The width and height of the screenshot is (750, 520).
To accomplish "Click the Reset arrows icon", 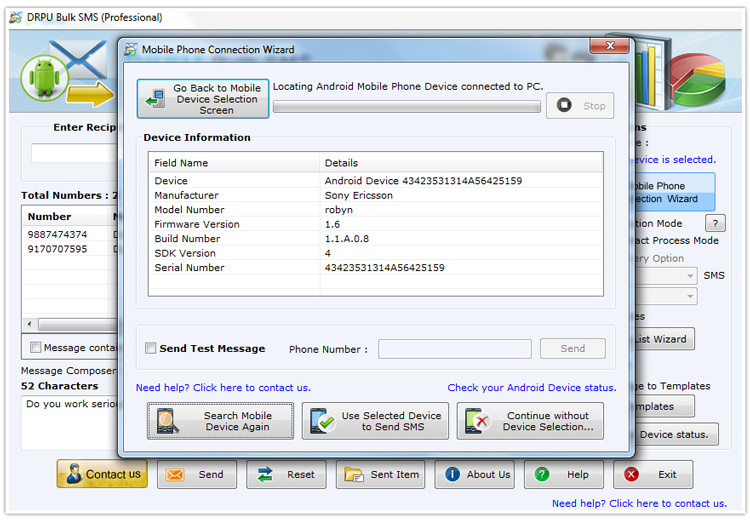I will click(265, 475).
